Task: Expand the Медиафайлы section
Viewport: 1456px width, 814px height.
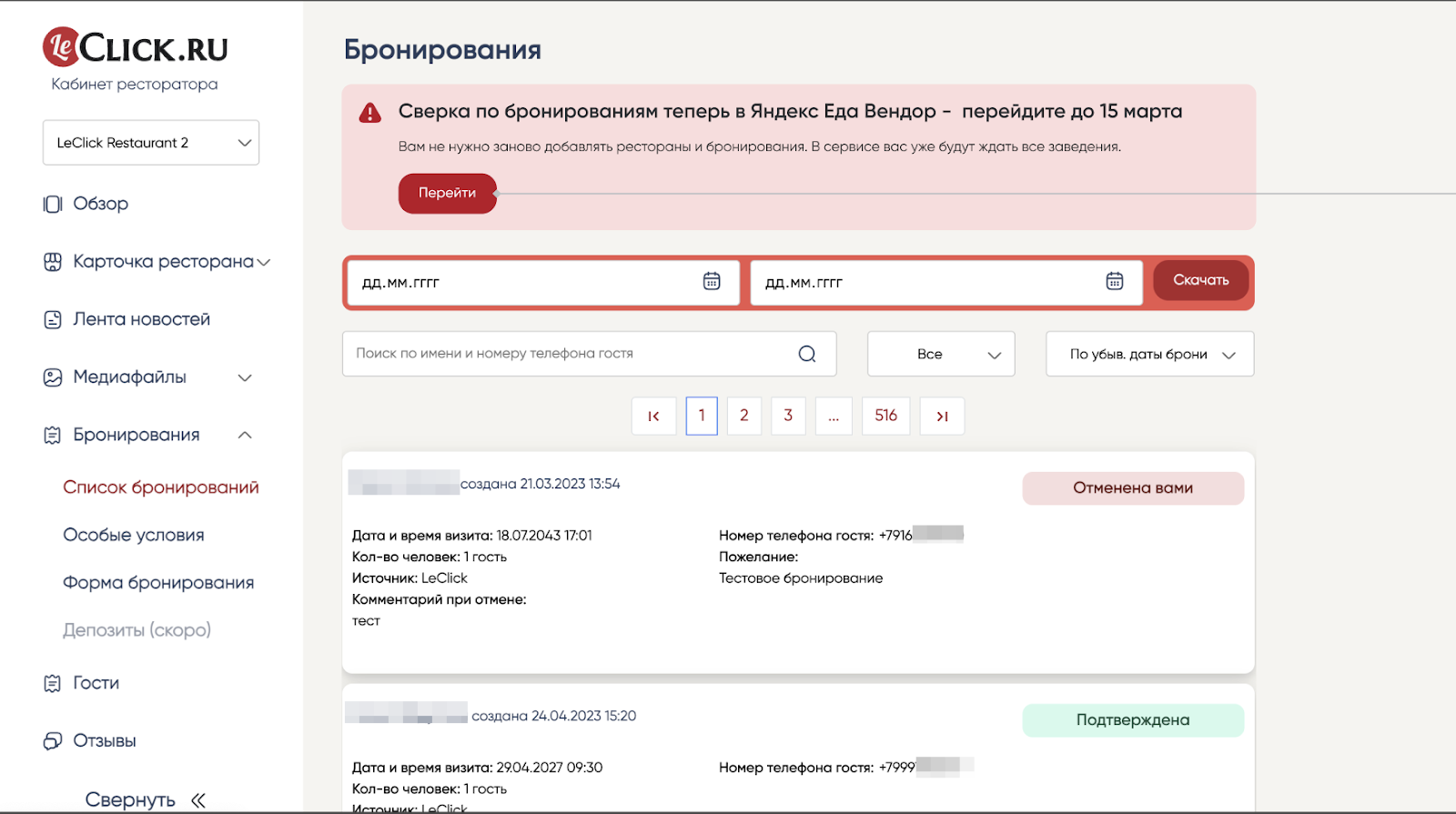Action: [x=245, y=377]
